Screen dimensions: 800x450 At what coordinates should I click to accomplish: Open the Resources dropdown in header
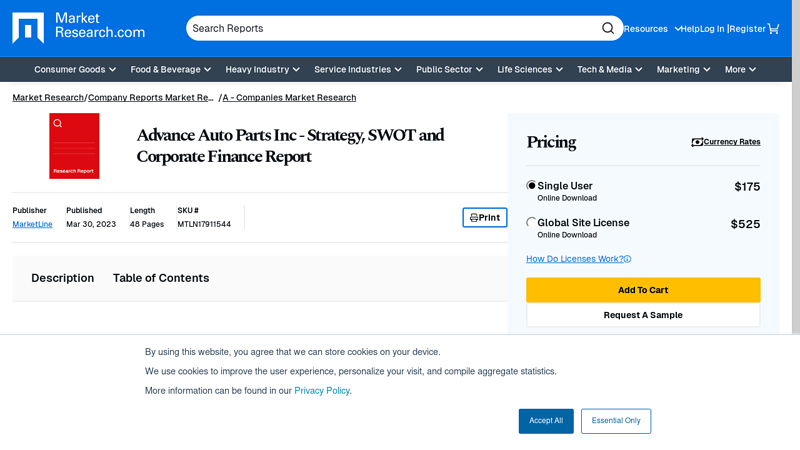652,29
